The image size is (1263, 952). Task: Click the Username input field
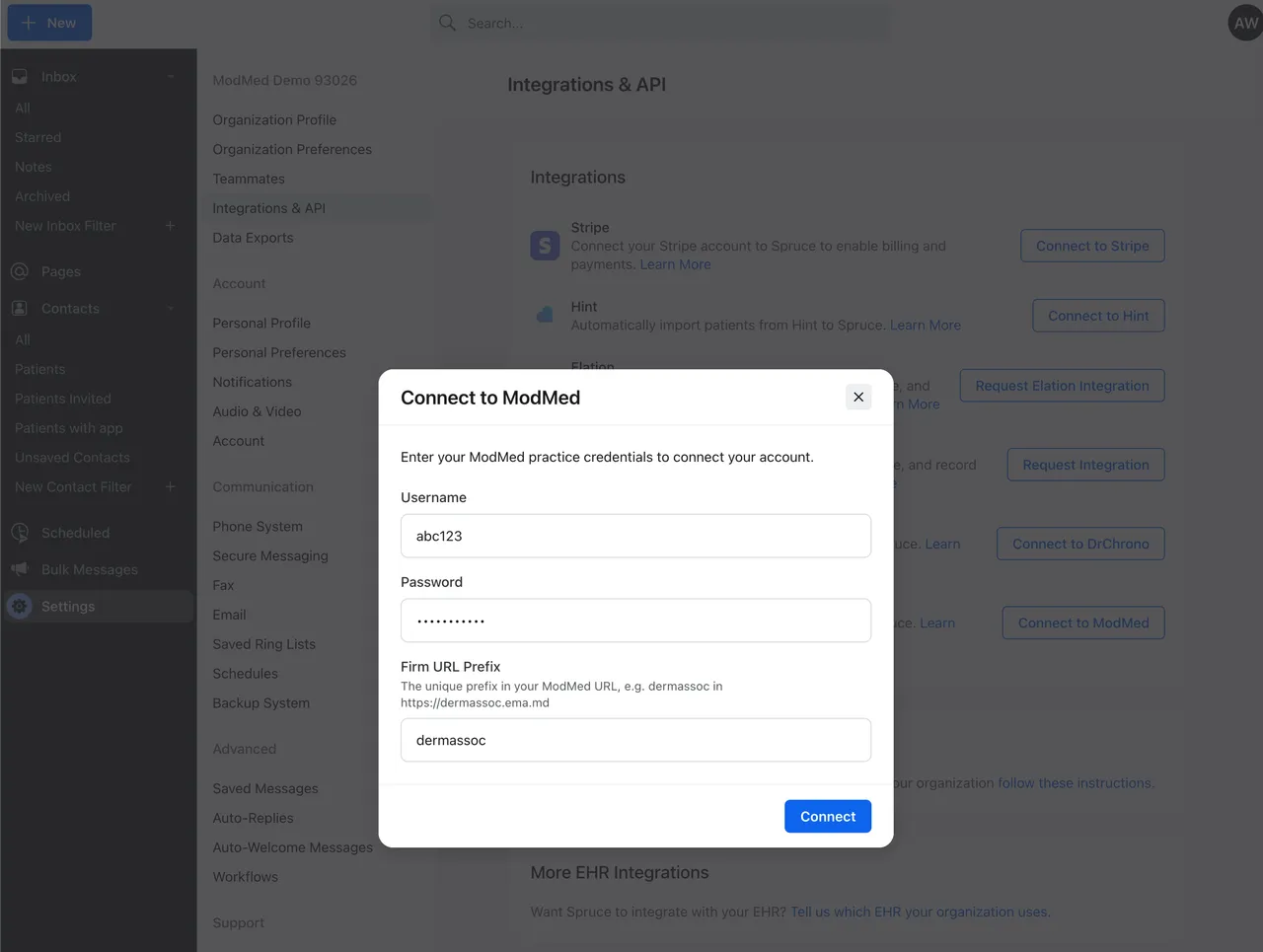click(635, 536)
